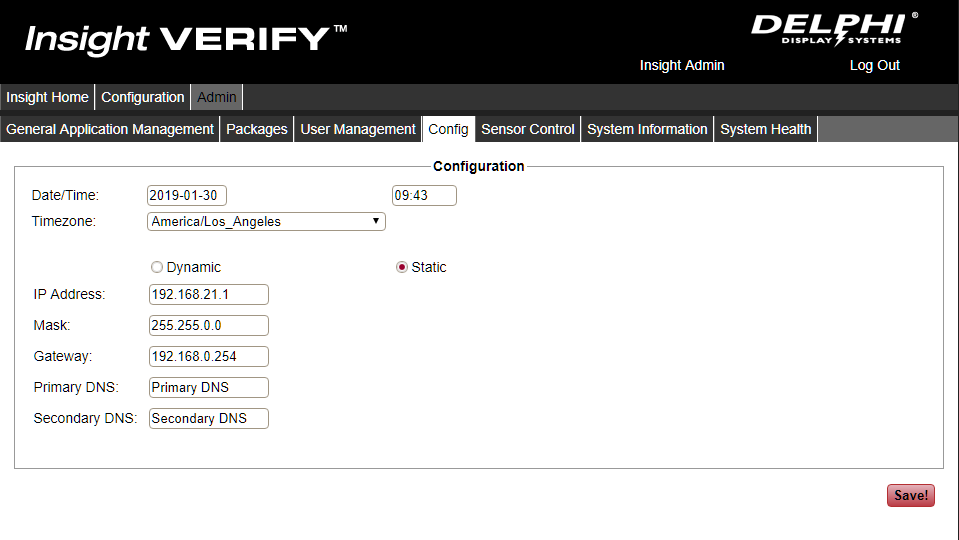
Task: Open the Timezone dropdown
Action: click(266, 222)
